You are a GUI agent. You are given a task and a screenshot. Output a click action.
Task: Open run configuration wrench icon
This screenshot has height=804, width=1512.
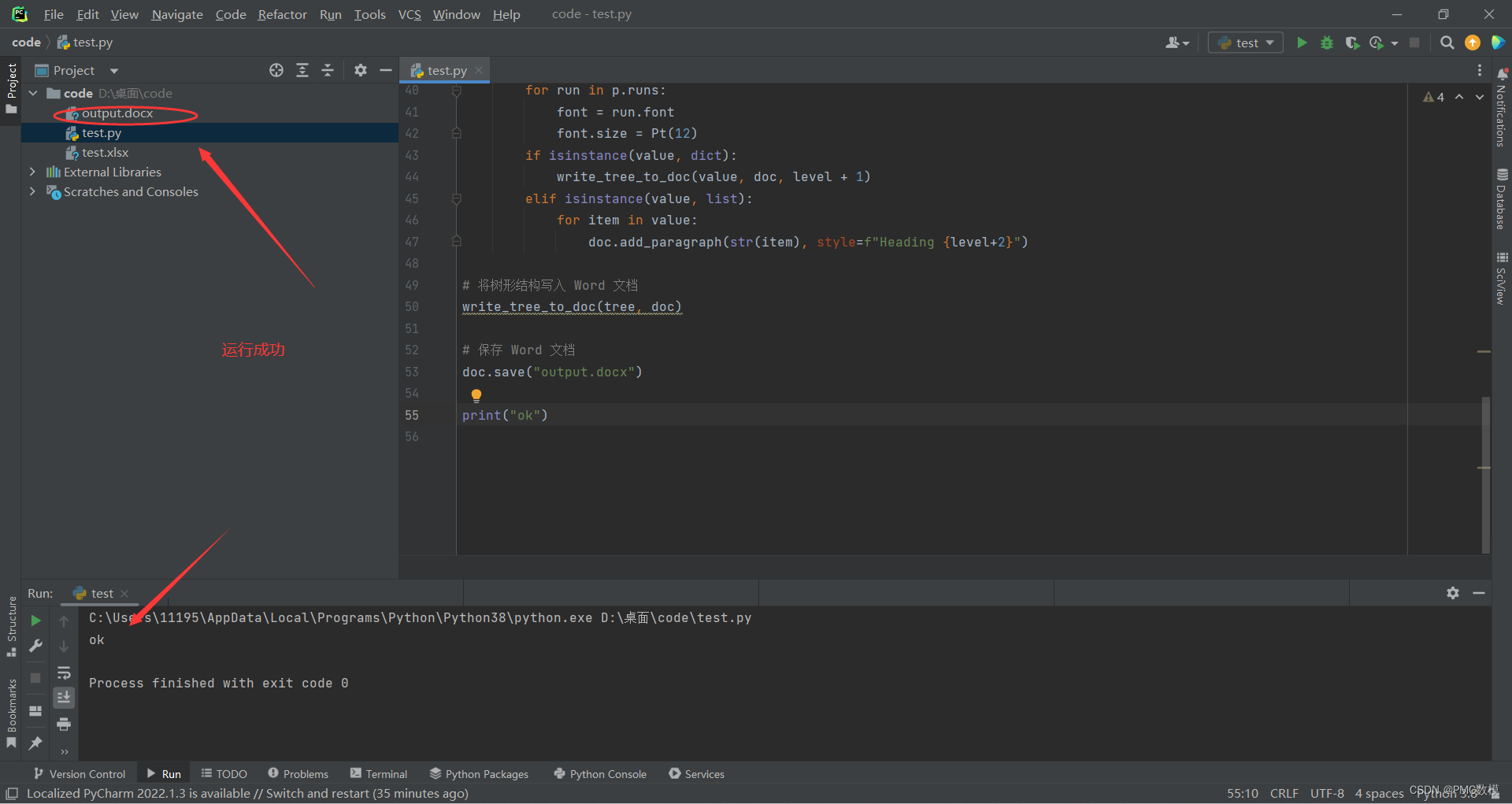[35, 646]
